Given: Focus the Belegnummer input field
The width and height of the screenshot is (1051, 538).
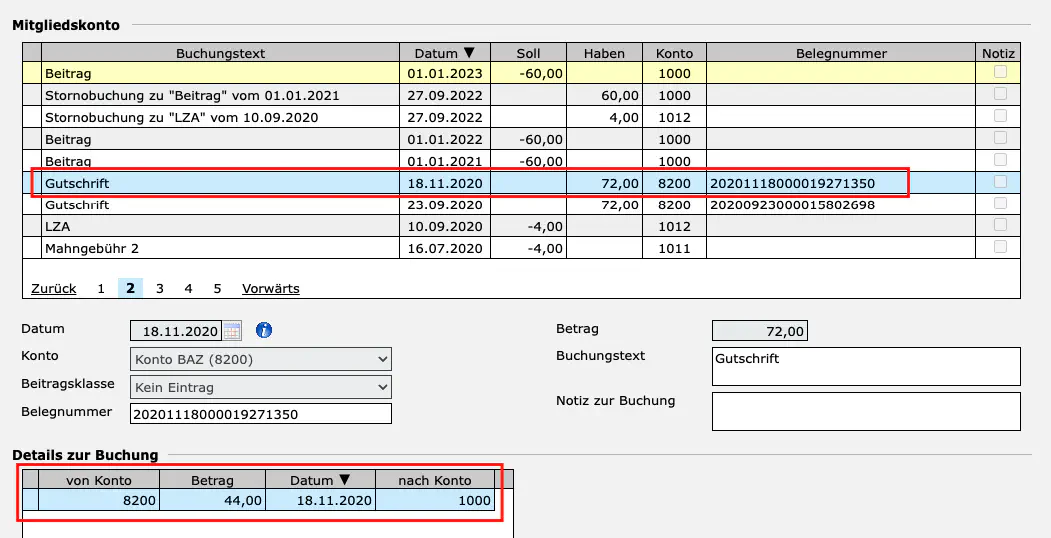Looking at the screenshot, I should 261,414.
